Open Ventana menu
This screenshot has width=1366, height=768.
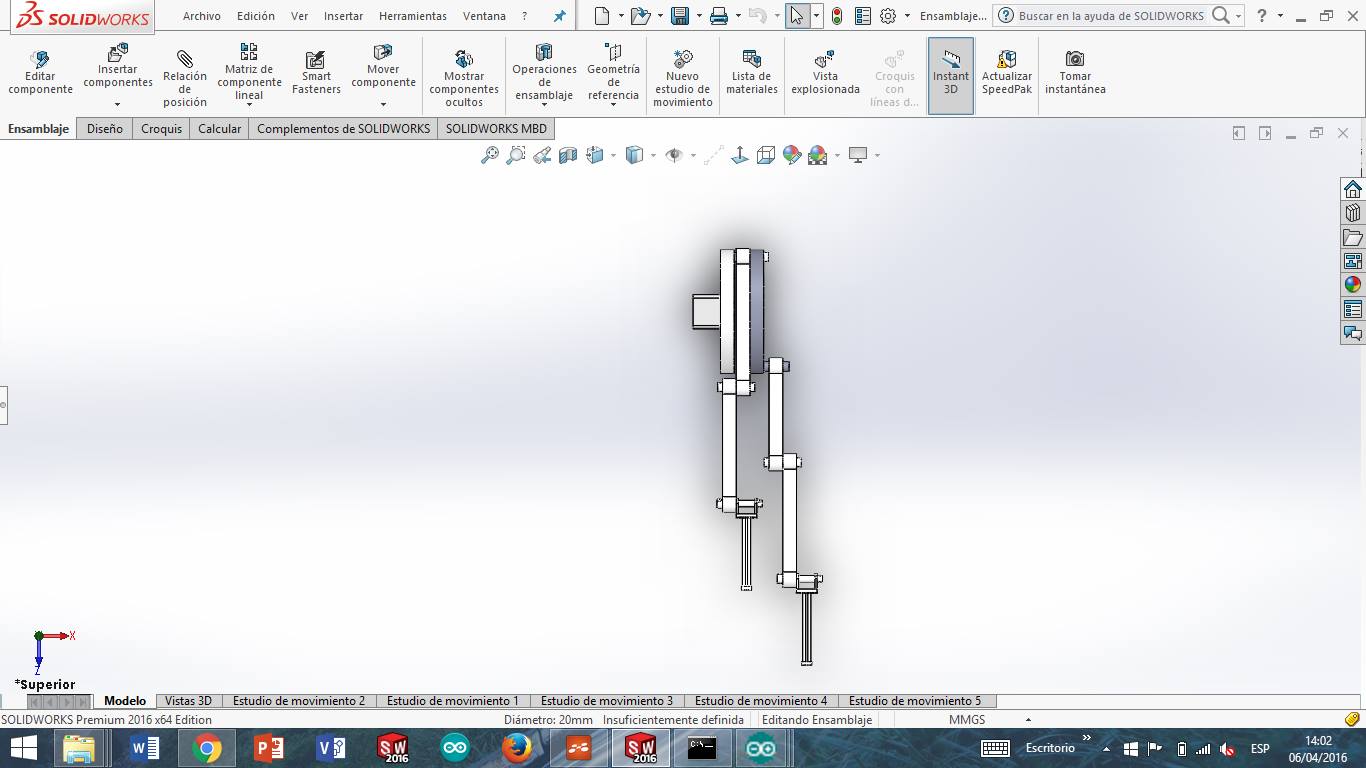click(x=484, y=16)
